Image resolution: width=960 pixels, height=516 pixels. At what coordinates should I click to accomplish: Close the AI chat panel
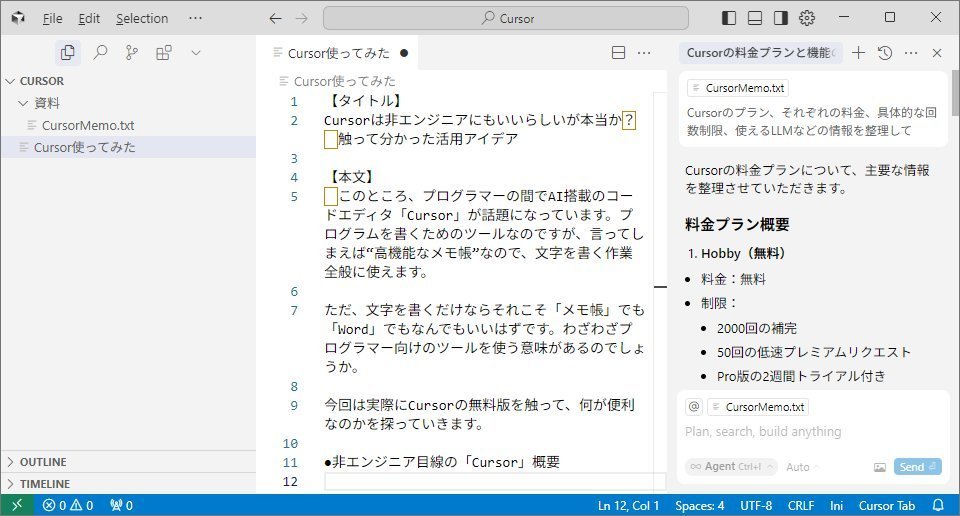point(937,53)
